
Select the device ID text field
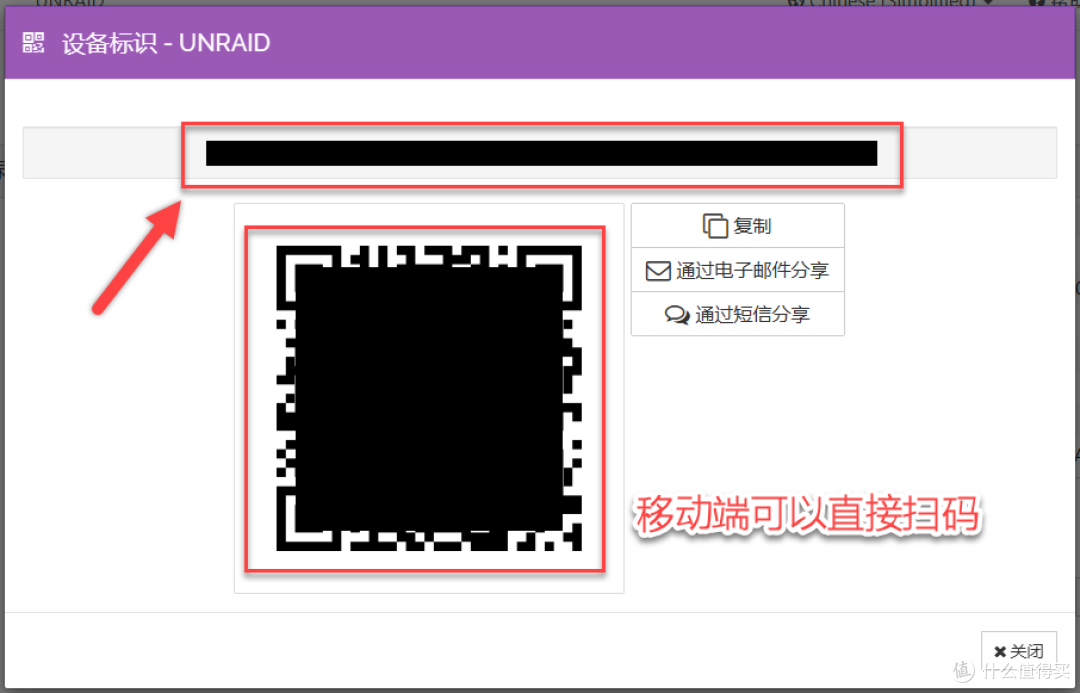click(540, 153)
